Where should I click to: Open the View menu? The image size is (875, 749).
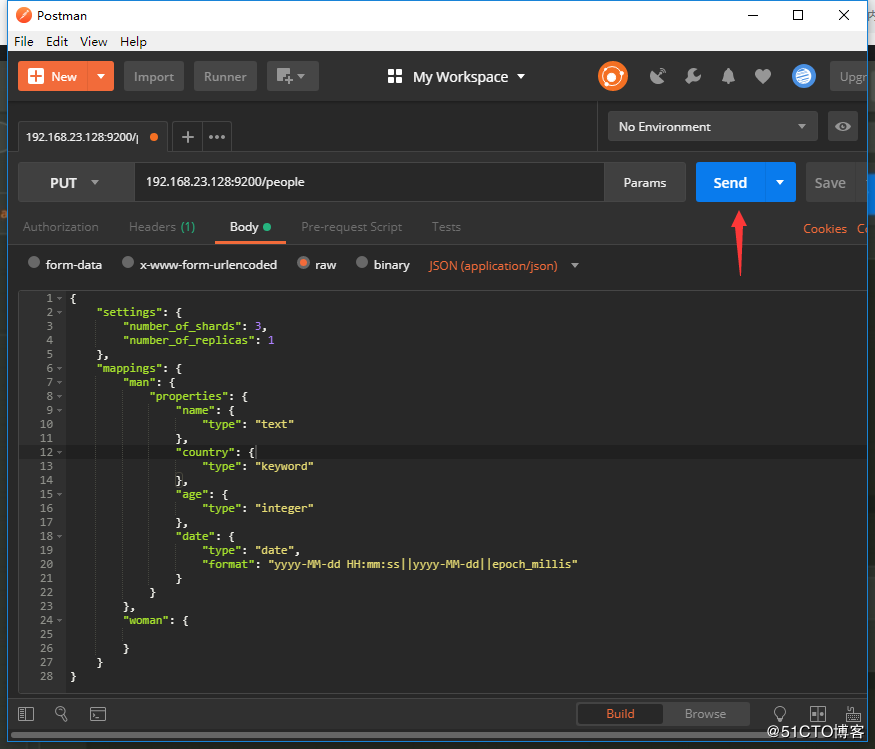(93, 42)
